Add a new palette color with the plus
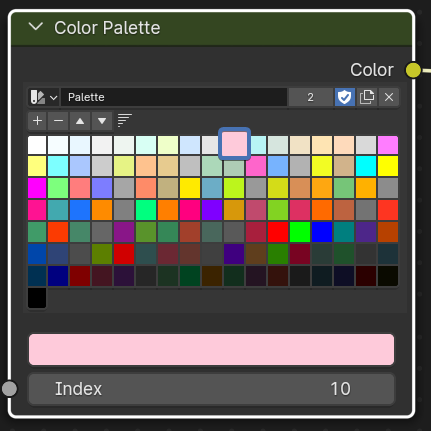The height and width of the screenshot is (431, 431). coord(38,121)
